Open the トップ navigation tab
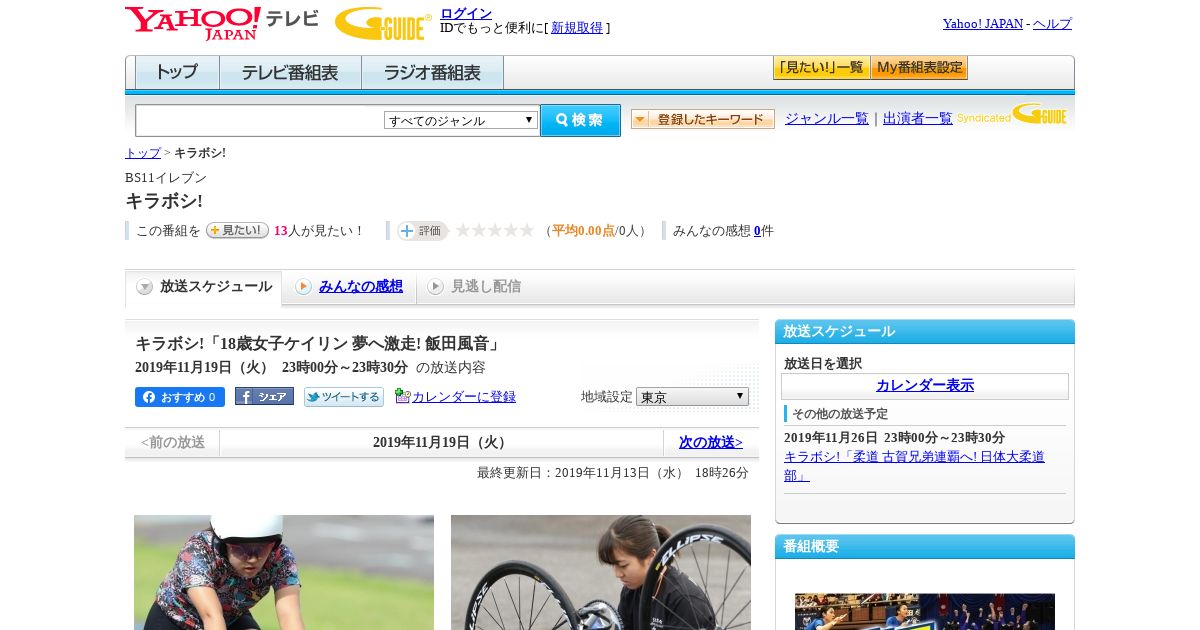 click(x=177, y=73)
